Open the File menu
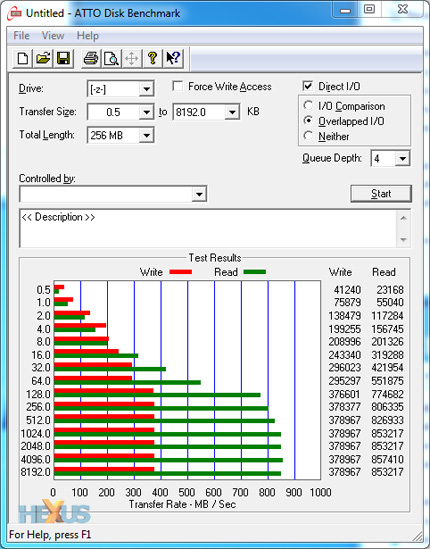Screen dimensions: 430x549 tap(21, 36)
